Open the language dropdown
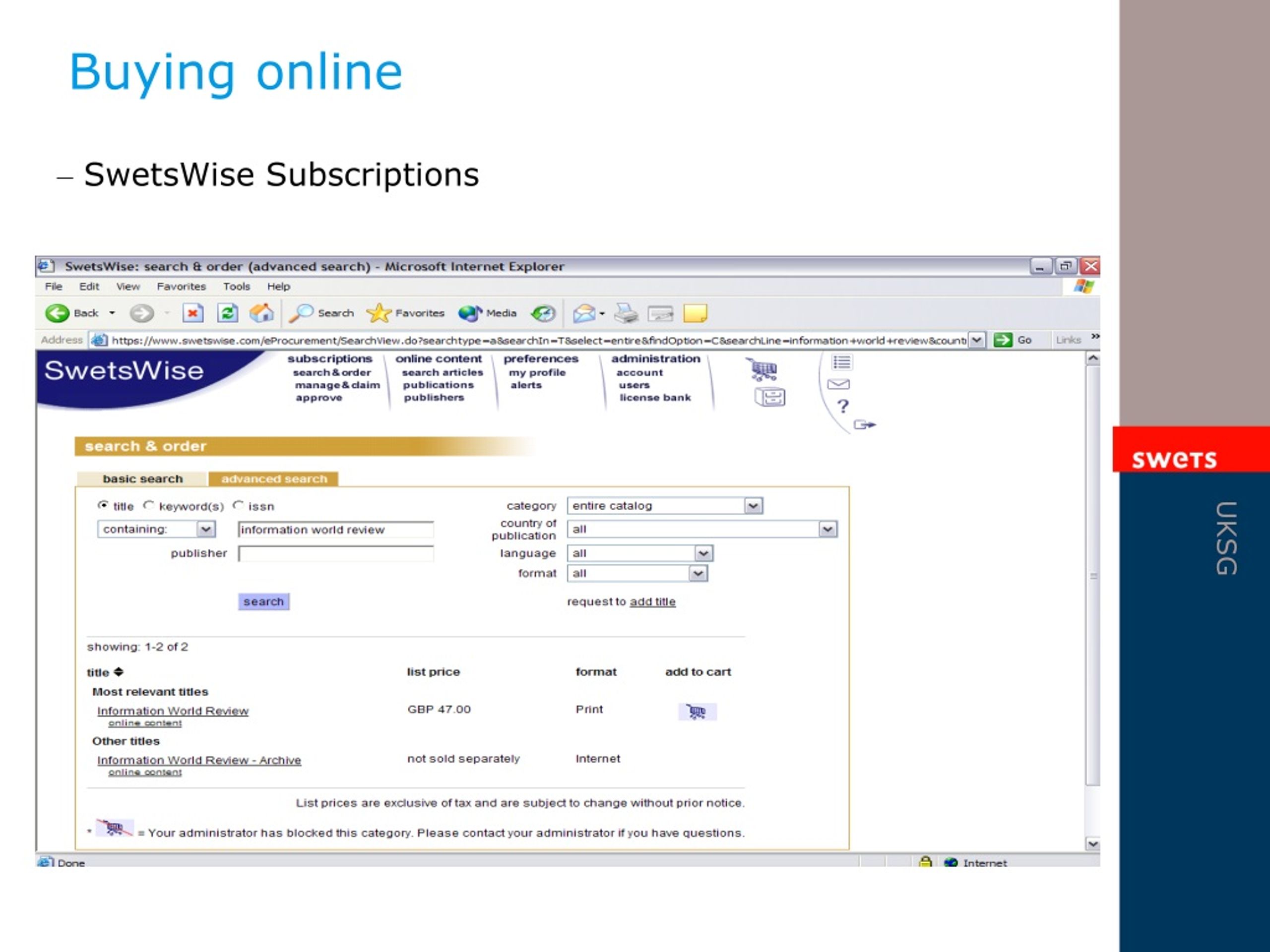 tap(640, 553)
